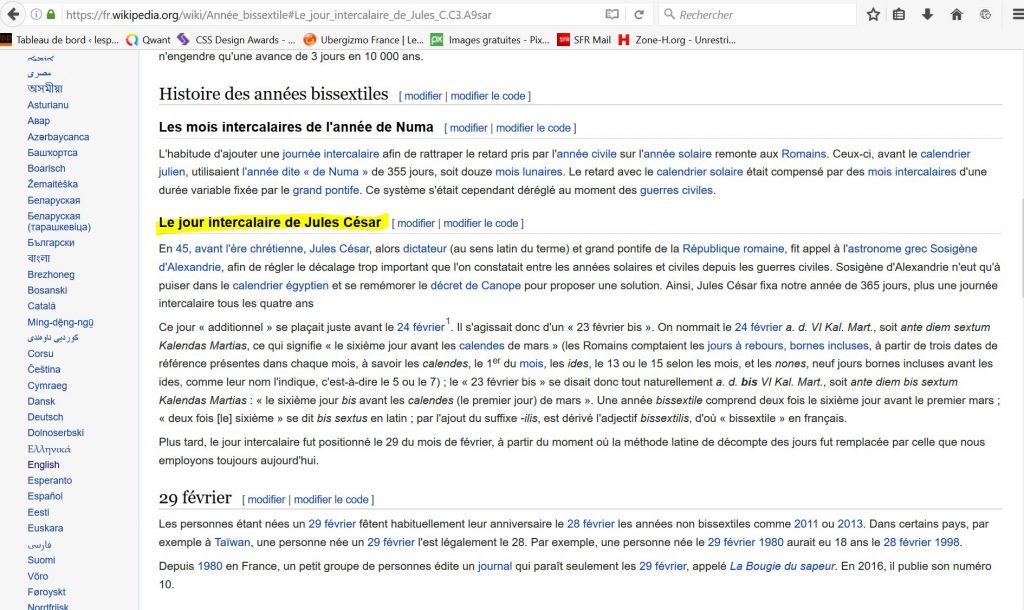Show bookmarks list with the clipboard icon
The width and height of the screenshot is (1024, 610).
[x=899, y=15]
